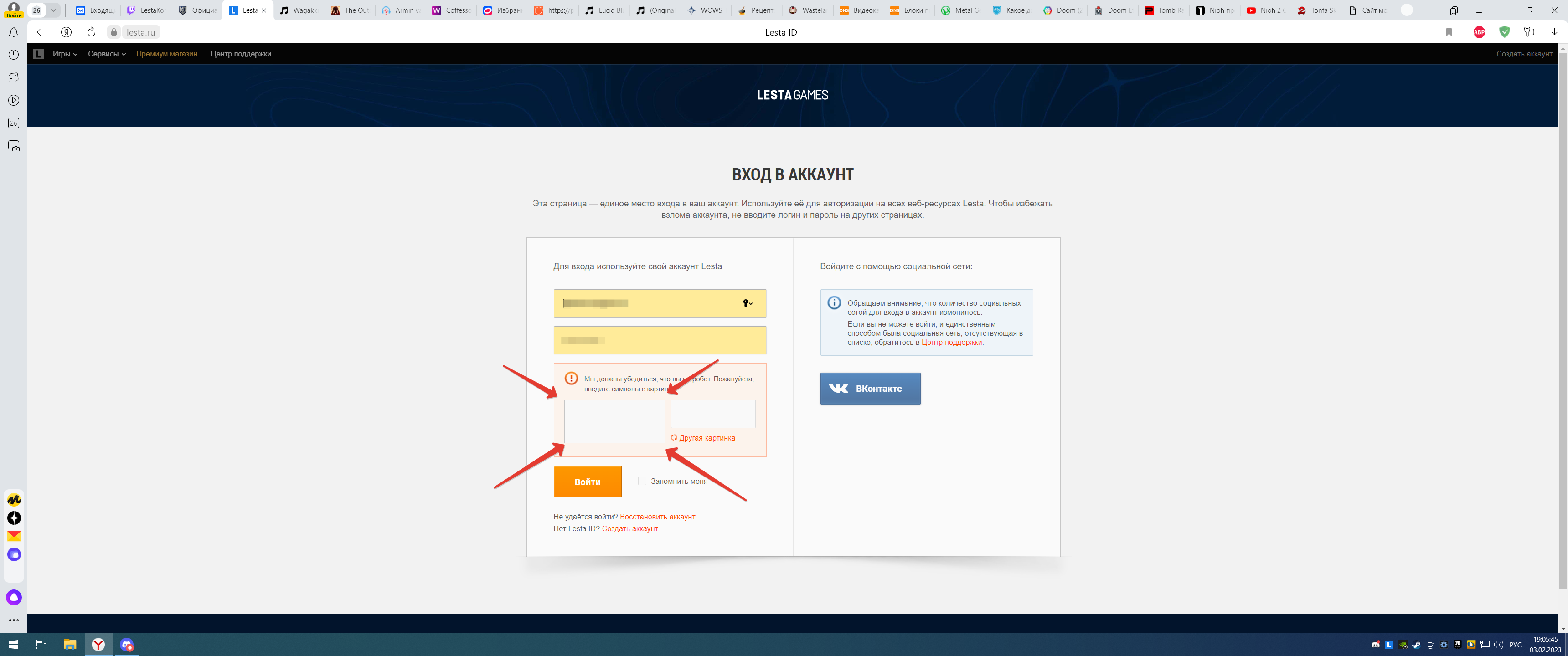Image resolution: width=1568 pixels, height=656 pixels.
Task: Add a sidebar app with plus
Action: click(14, 573)
